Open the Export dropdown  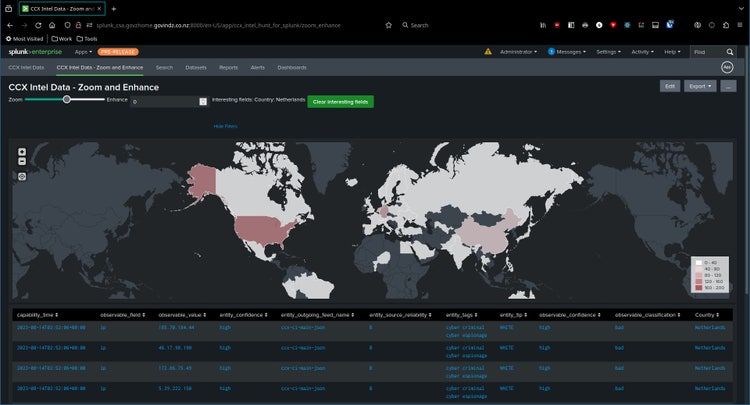click(700, 86)
